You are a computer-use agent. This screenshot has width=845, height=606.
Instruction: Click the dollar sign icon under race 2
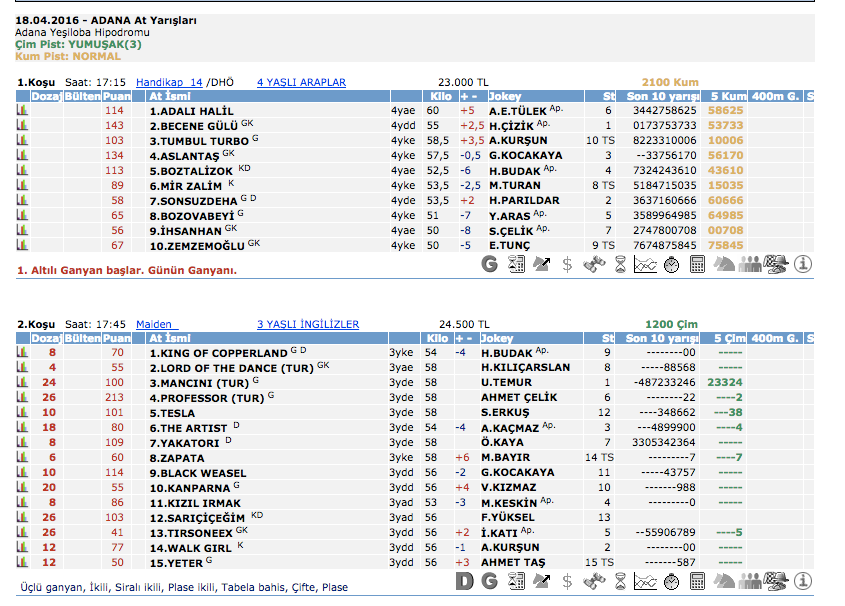point(568,581)
